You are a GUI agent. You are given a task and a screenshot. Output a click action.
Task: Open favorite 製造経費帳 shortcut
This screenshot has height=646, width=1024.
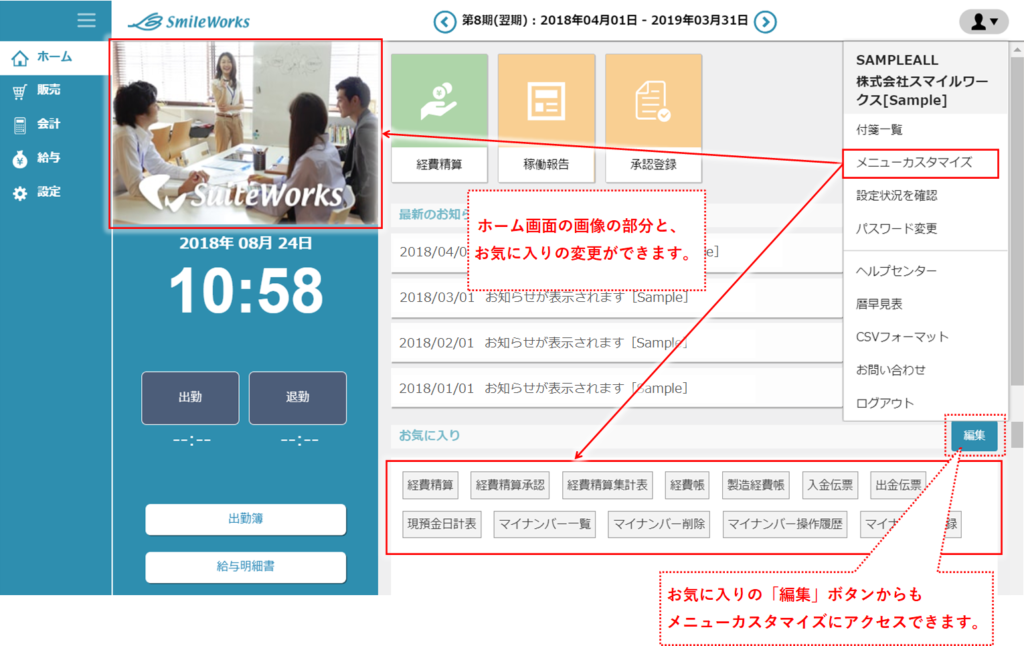[756, 485]
